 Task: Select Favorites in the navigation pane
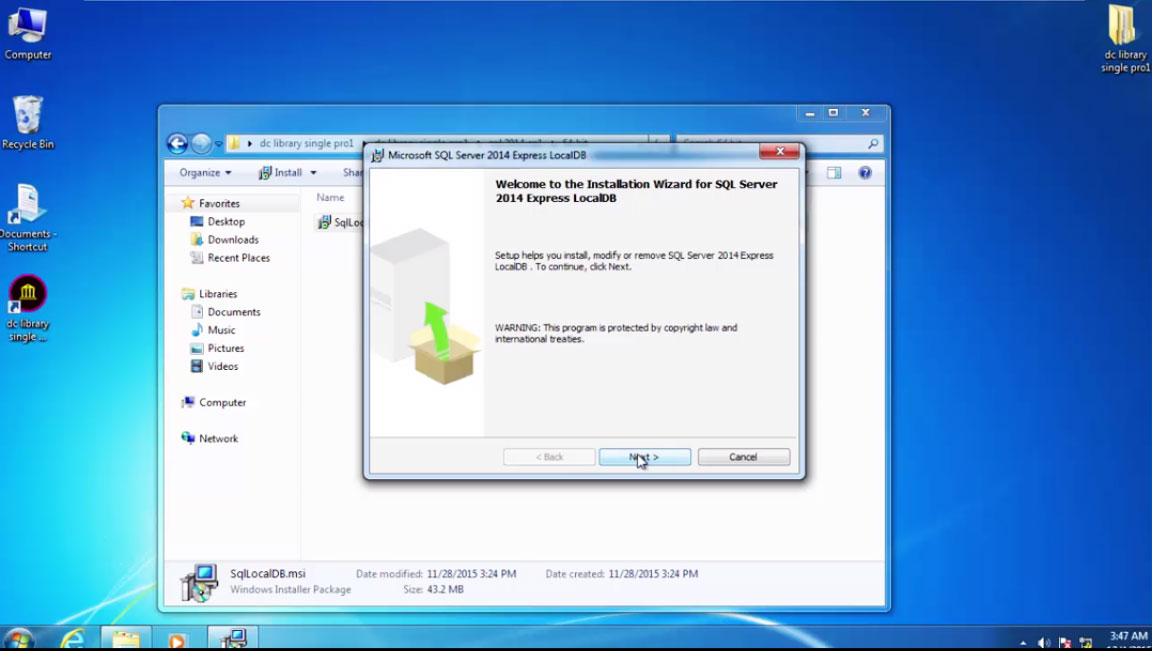coord(219,204)
